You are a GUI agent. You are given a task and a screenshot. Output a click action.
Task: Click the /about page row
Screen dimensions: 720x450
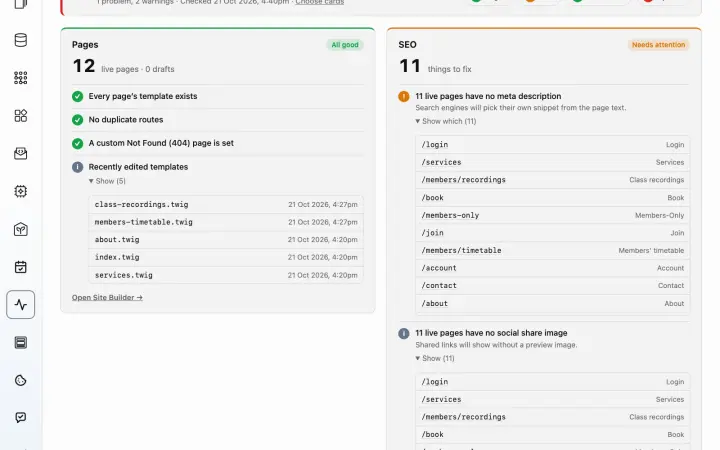point(552,304)
